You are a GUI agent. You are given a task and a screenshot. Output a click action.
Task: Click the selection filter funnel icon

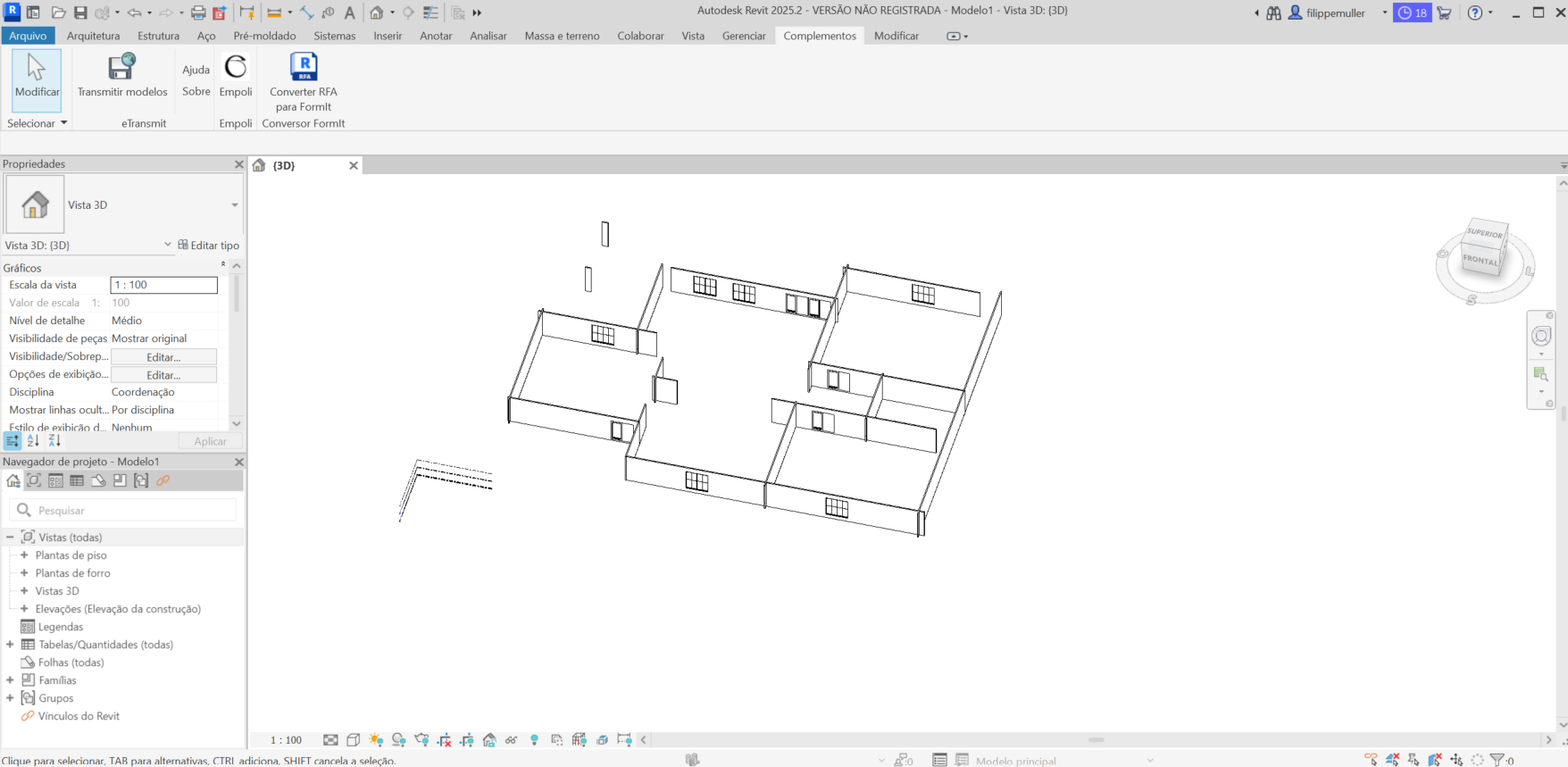point(1497,760)
